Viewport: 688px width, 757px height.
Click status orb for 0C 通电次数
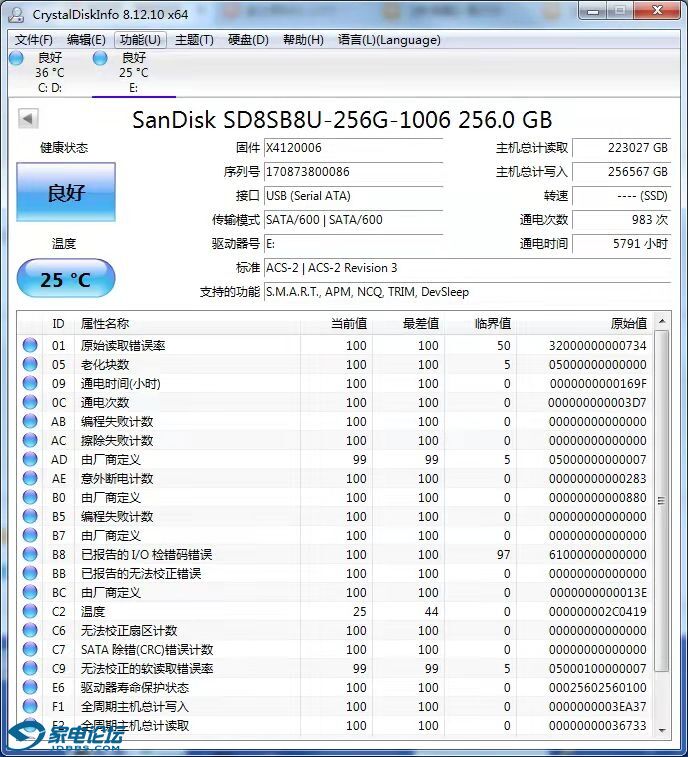pyautogui.click(x=30, y=402)
